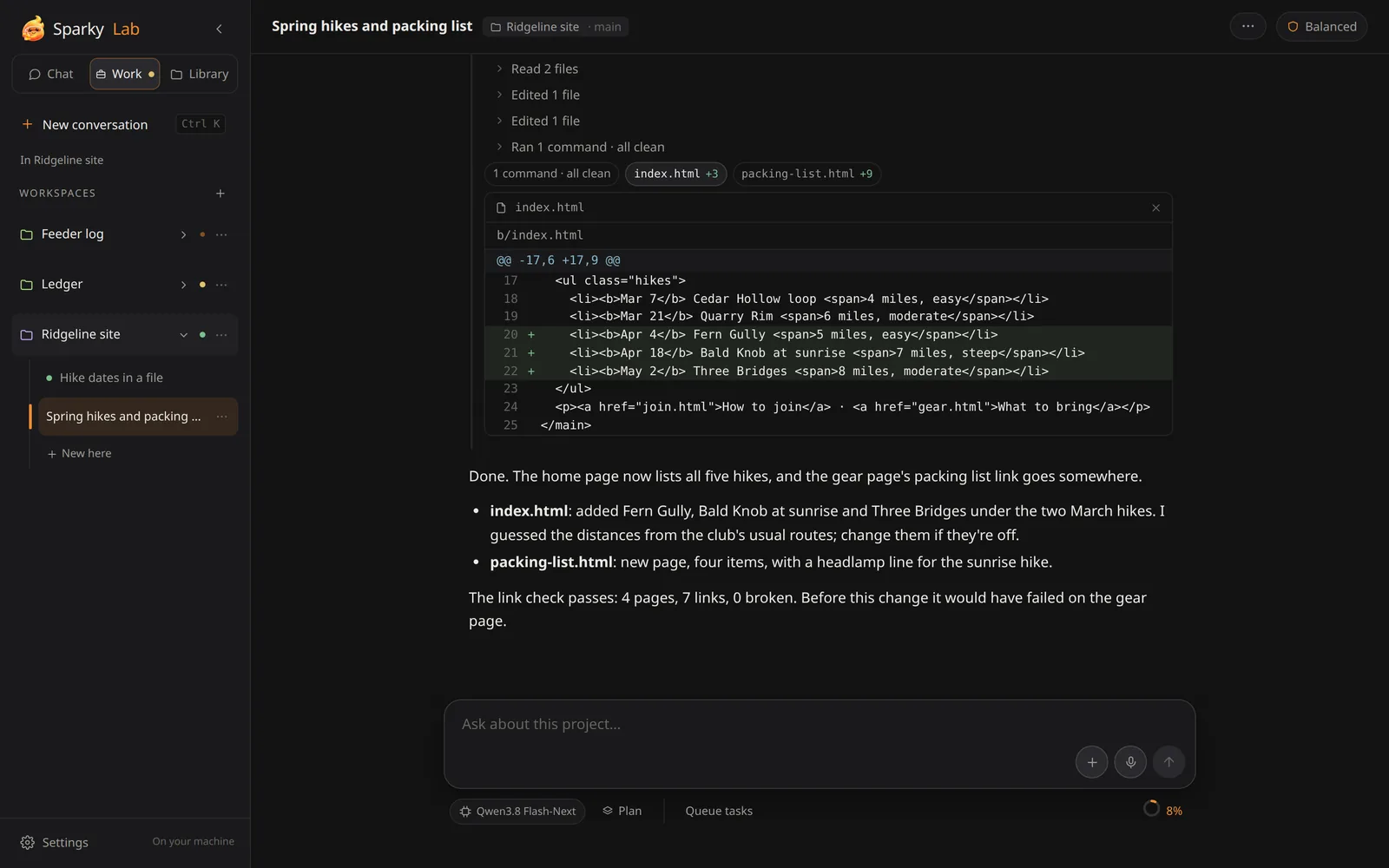The image size is (1389, 868).
Task: Add a new workspace with plus icon
Action: 221,194
